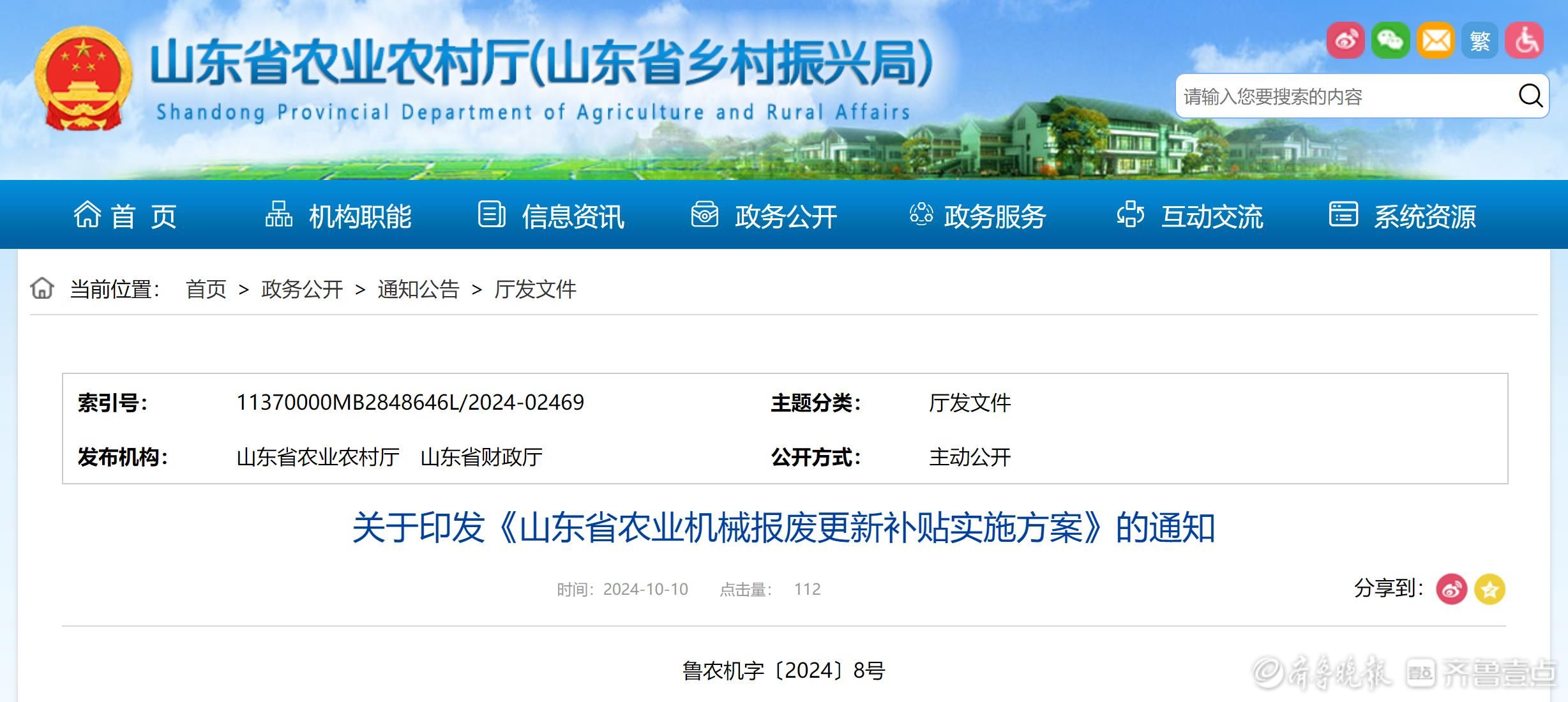Share via yellow star QZone icon

pos(1489,589)
